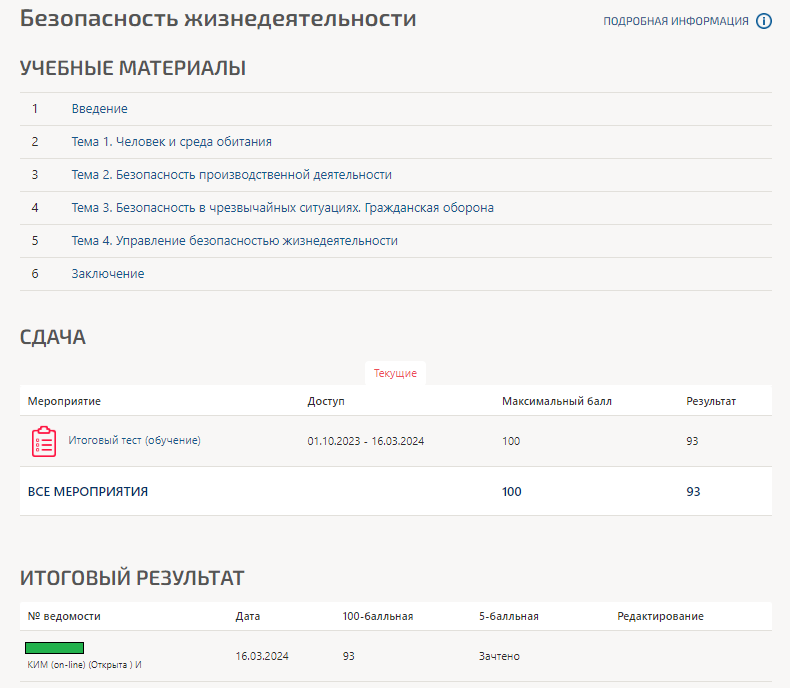Open Тема 1. Человек и среда обитания

tap(171, 142)
